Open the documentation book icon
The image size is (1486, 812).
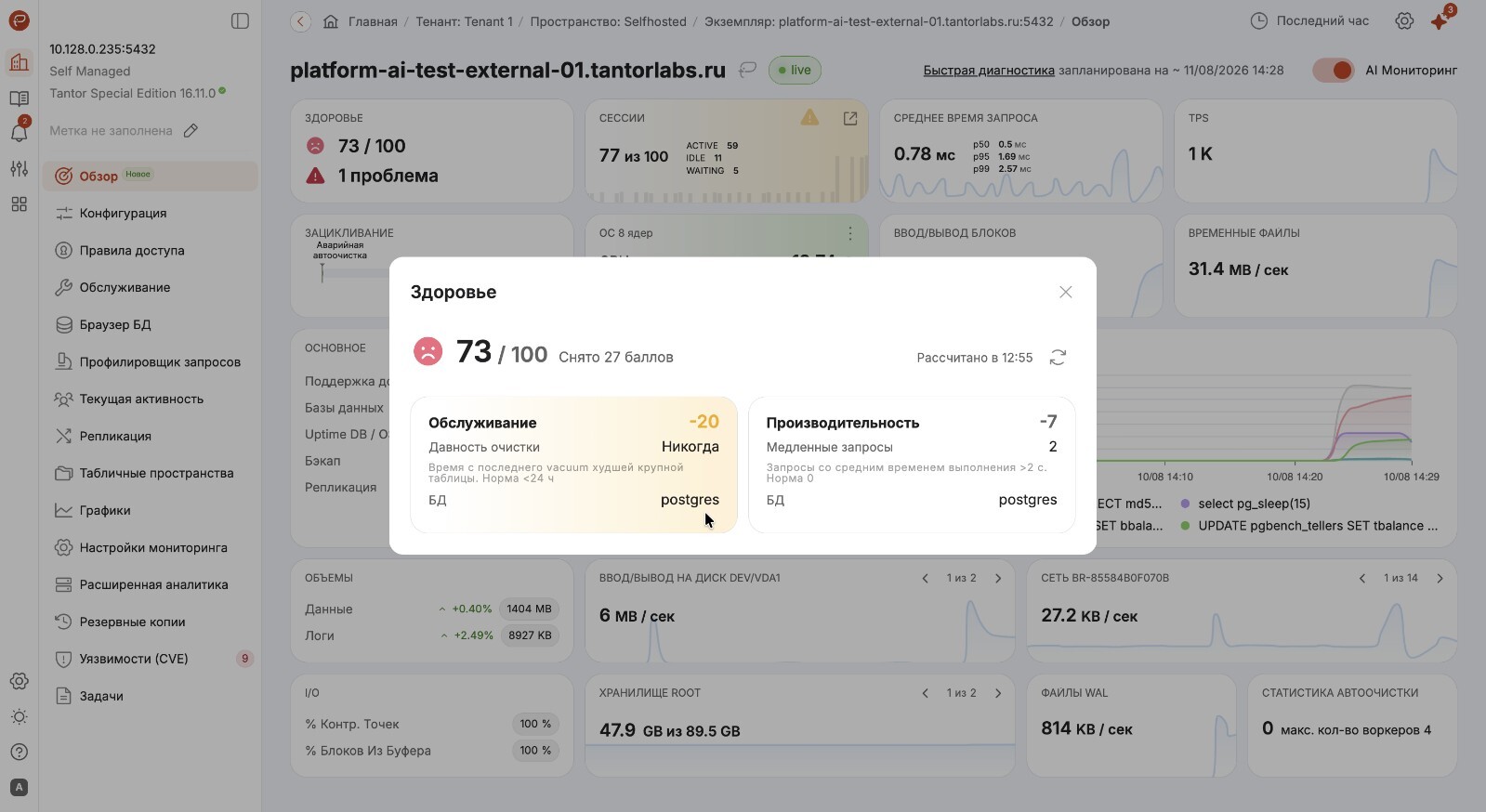pos(19,98)
